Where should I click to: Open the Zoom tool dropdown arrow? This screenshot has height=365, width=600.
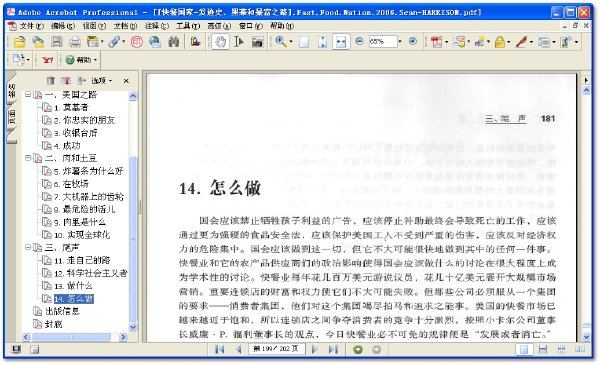291,42
